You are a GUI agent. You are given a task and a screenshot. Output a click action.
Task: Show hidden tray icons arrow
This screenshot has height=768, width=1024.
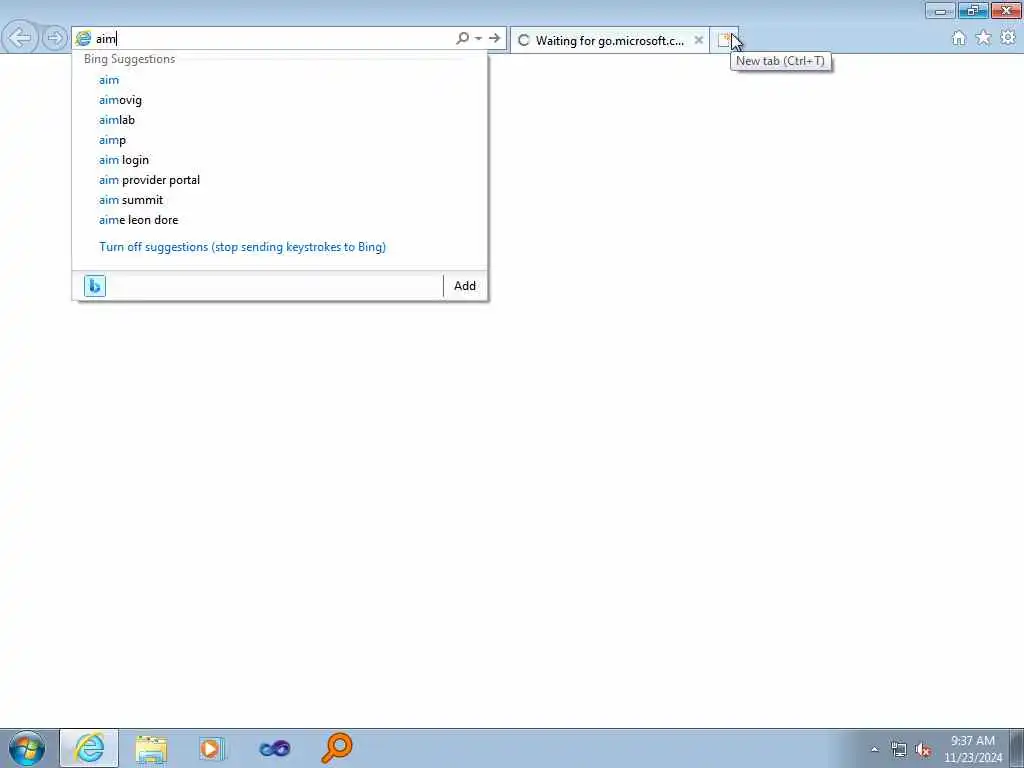[x=874, y=749]
